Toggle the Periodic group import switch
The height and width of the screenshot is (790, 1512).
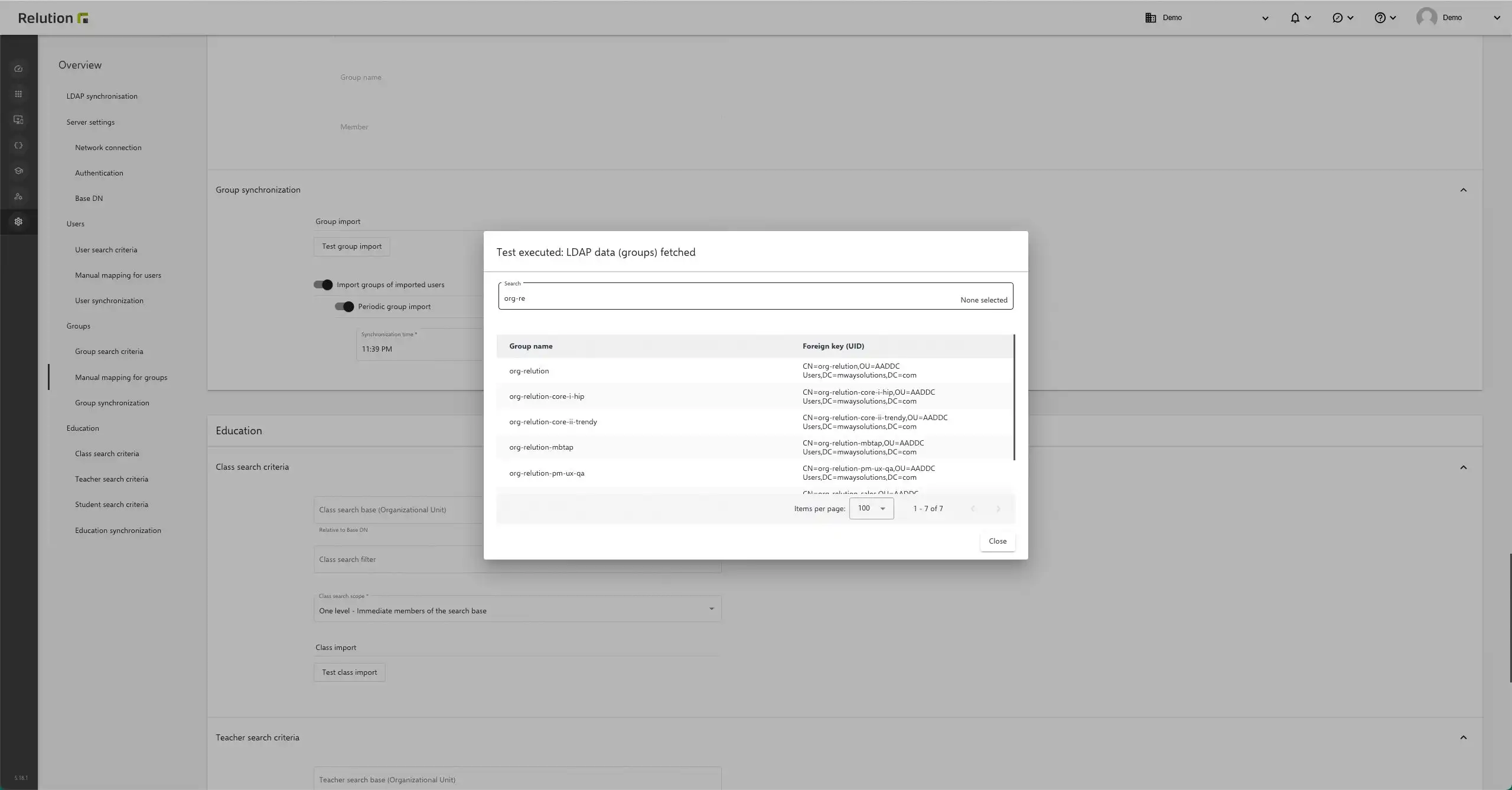344,307
